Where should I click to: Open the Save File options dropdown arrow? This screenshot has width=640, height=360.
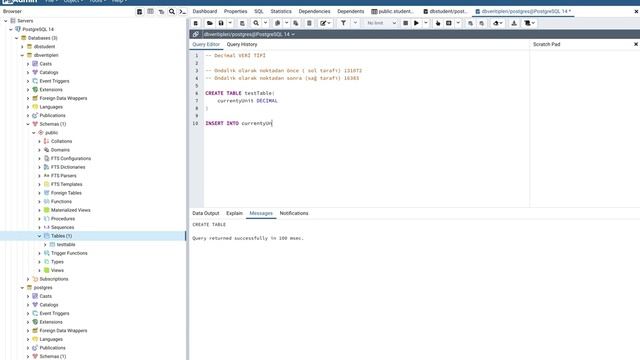coord(230,23)
